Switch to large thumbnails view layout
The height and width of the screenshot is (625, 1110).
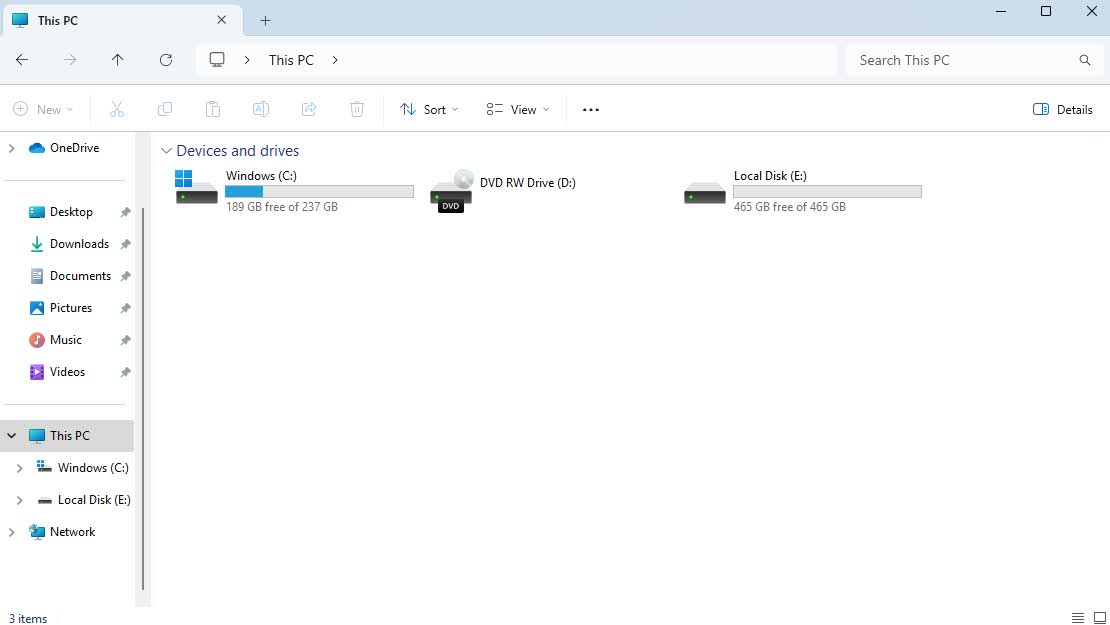[x=1099, y=618]
